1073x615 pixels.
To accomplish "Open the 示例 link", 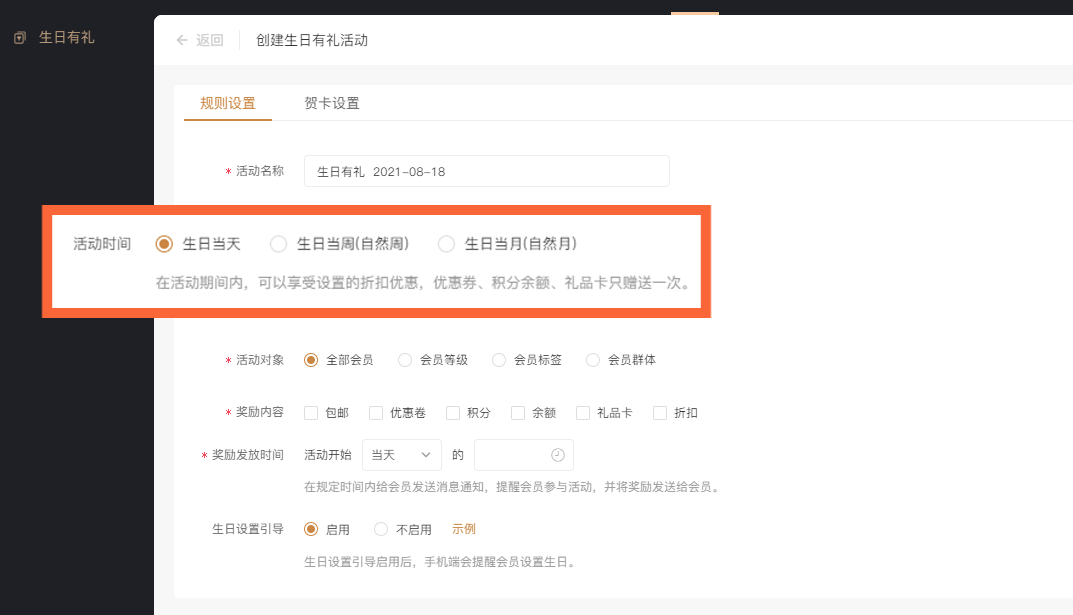I will coord(464,529).
